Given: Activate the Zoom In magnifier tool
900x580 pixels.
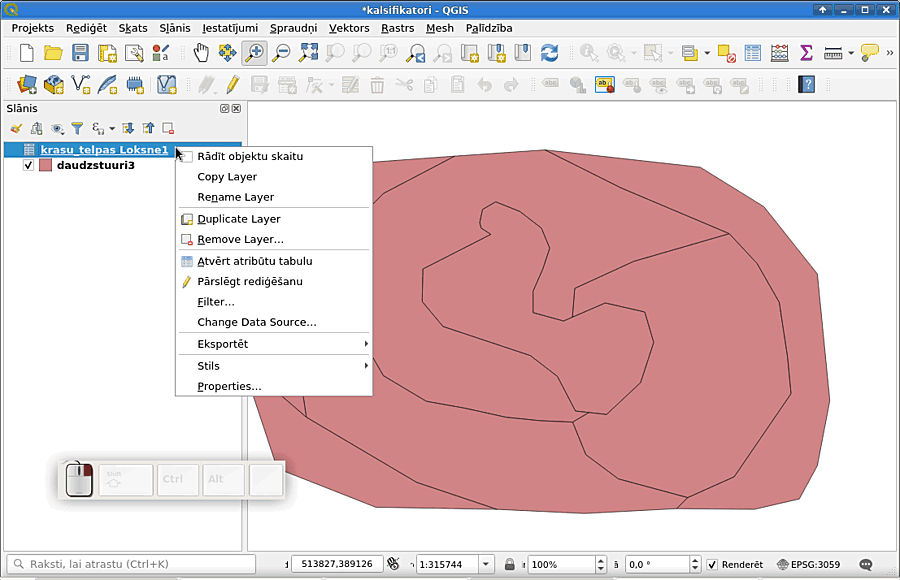Looking at the screenshot, I should pyautogui.click(x=254, y=53).
